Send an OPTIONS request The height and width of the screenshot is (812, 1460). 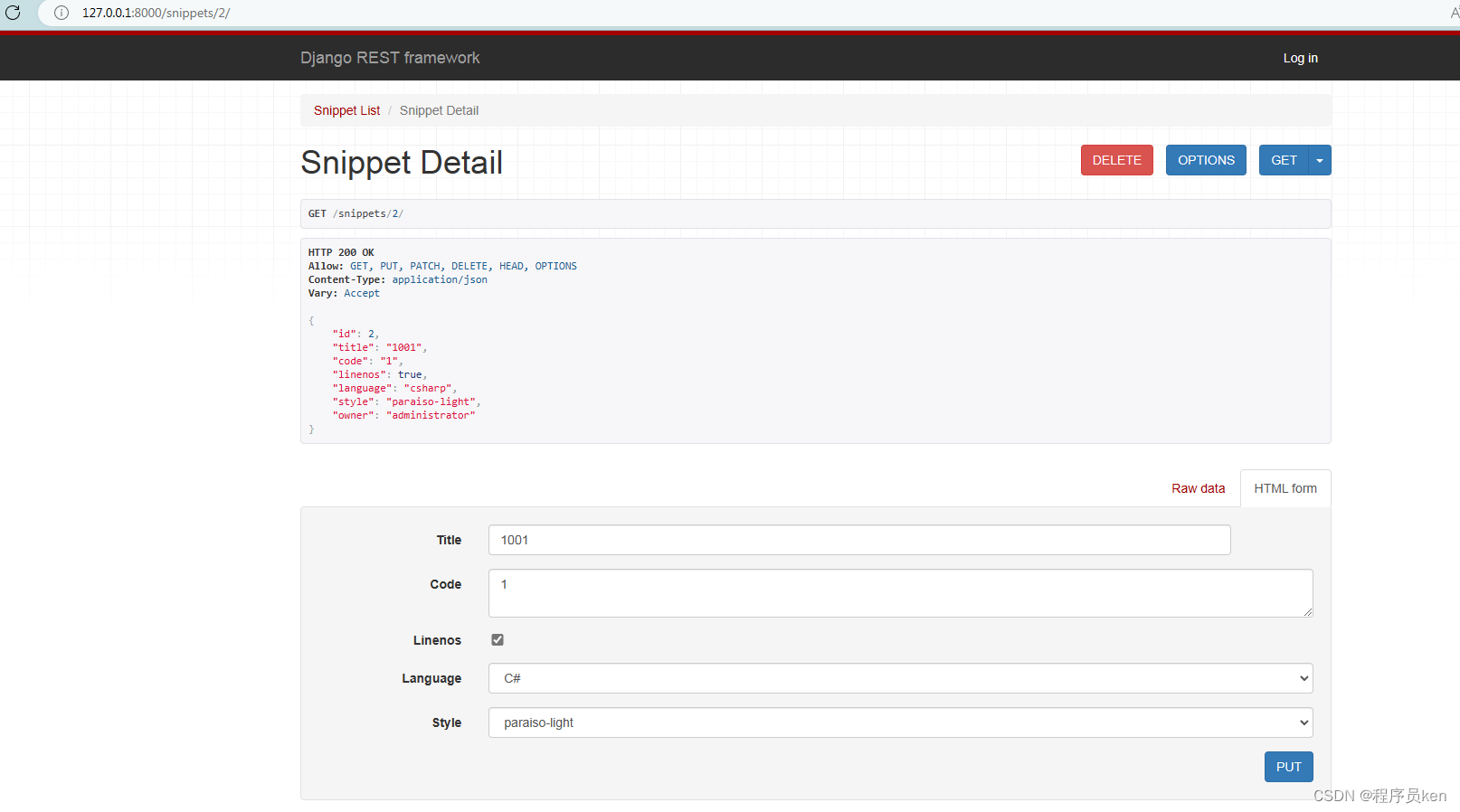(x=1206, y=160)
